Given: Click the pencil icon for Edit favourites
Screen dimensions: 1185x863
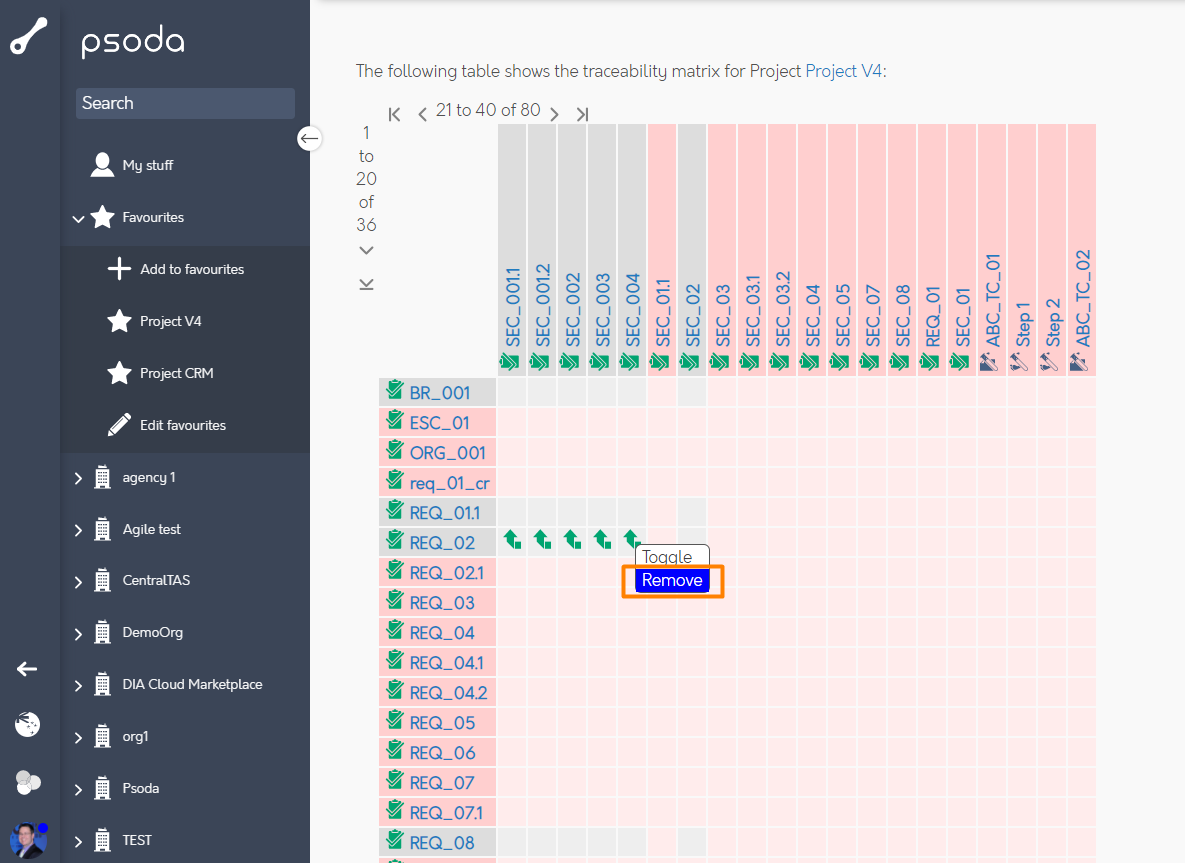Looking at the screenshot, I should [119, 425].
